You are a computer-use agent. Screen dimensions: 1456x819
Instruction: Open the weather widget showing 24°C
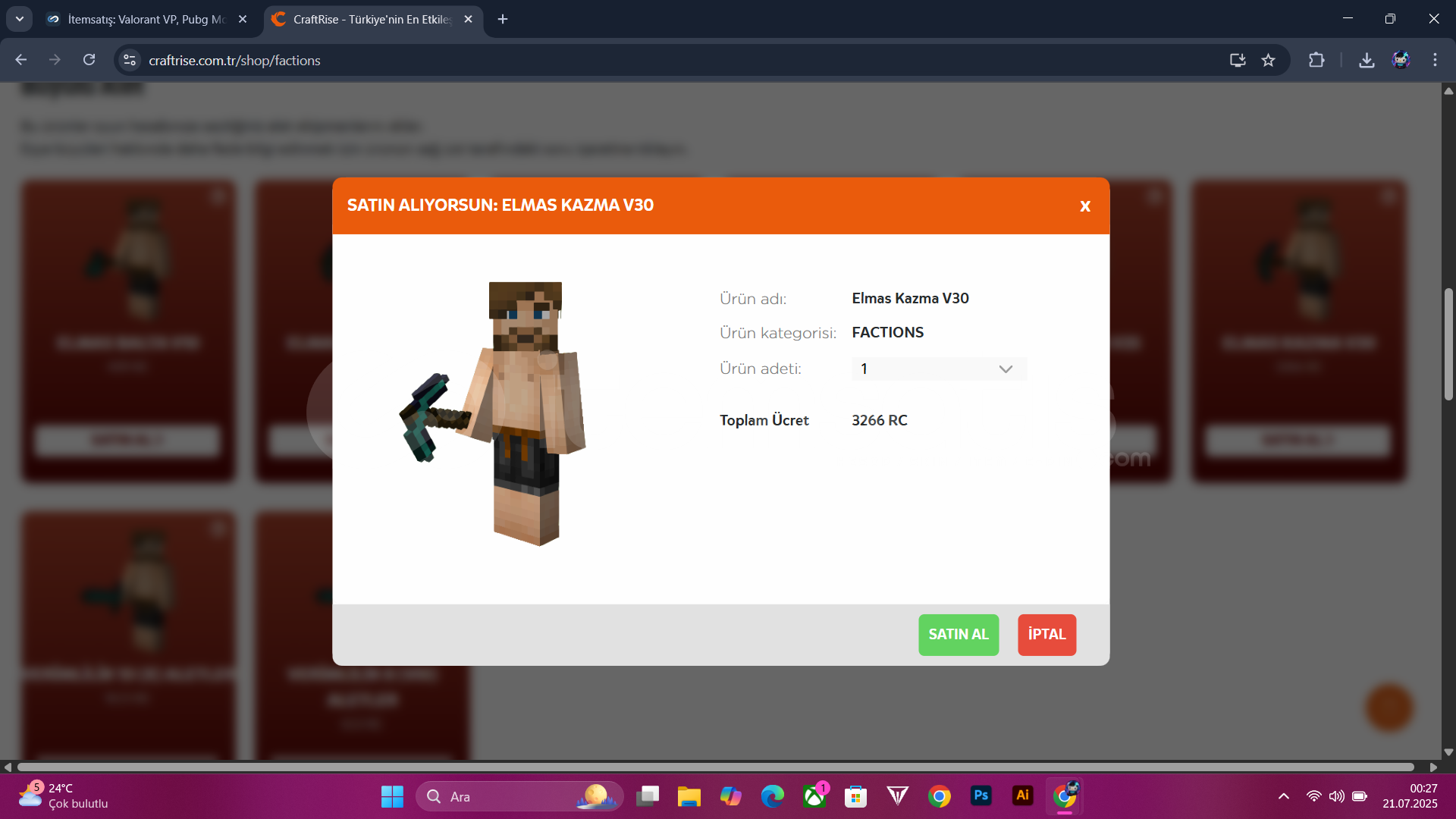[64, 796]
